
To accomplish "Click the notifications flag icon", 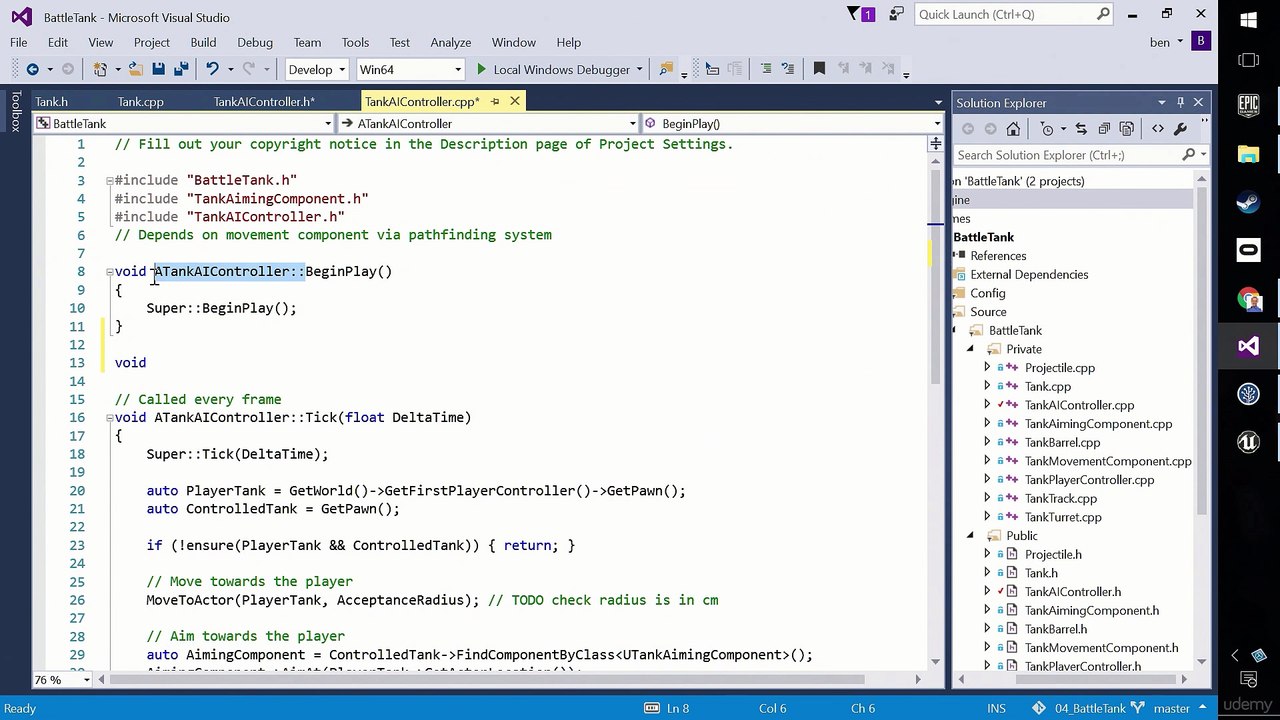I will click(855, 14).
